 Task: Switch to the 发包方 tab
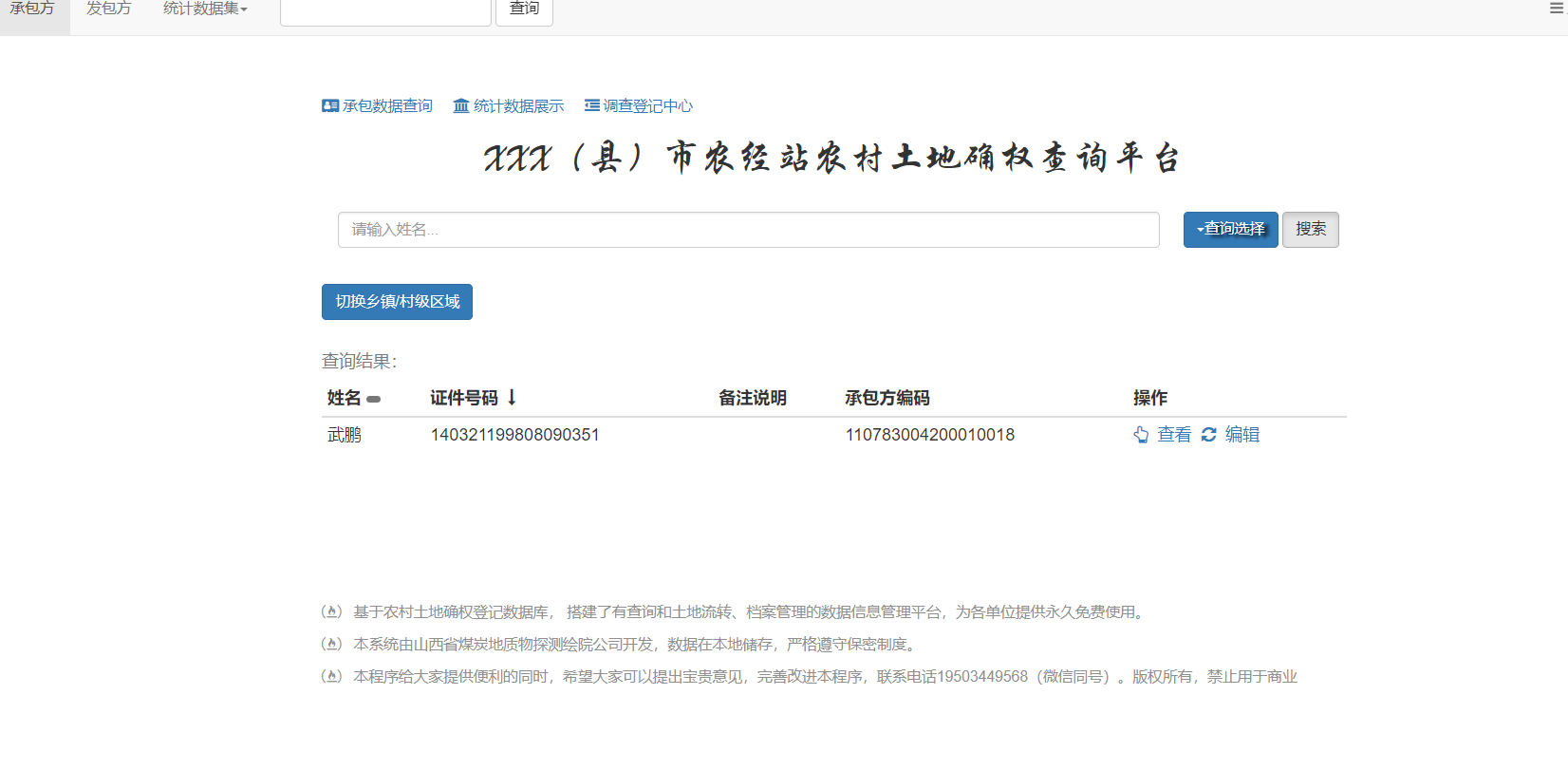[108, 9]
